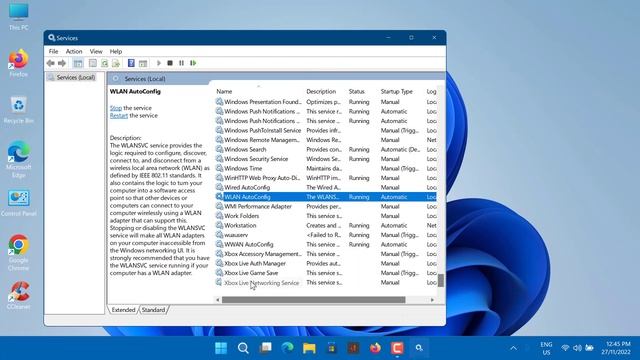Viewport: 640px width, 360px height.
Task: Select the wuauserv service row
Action: (x=325, y=235)
